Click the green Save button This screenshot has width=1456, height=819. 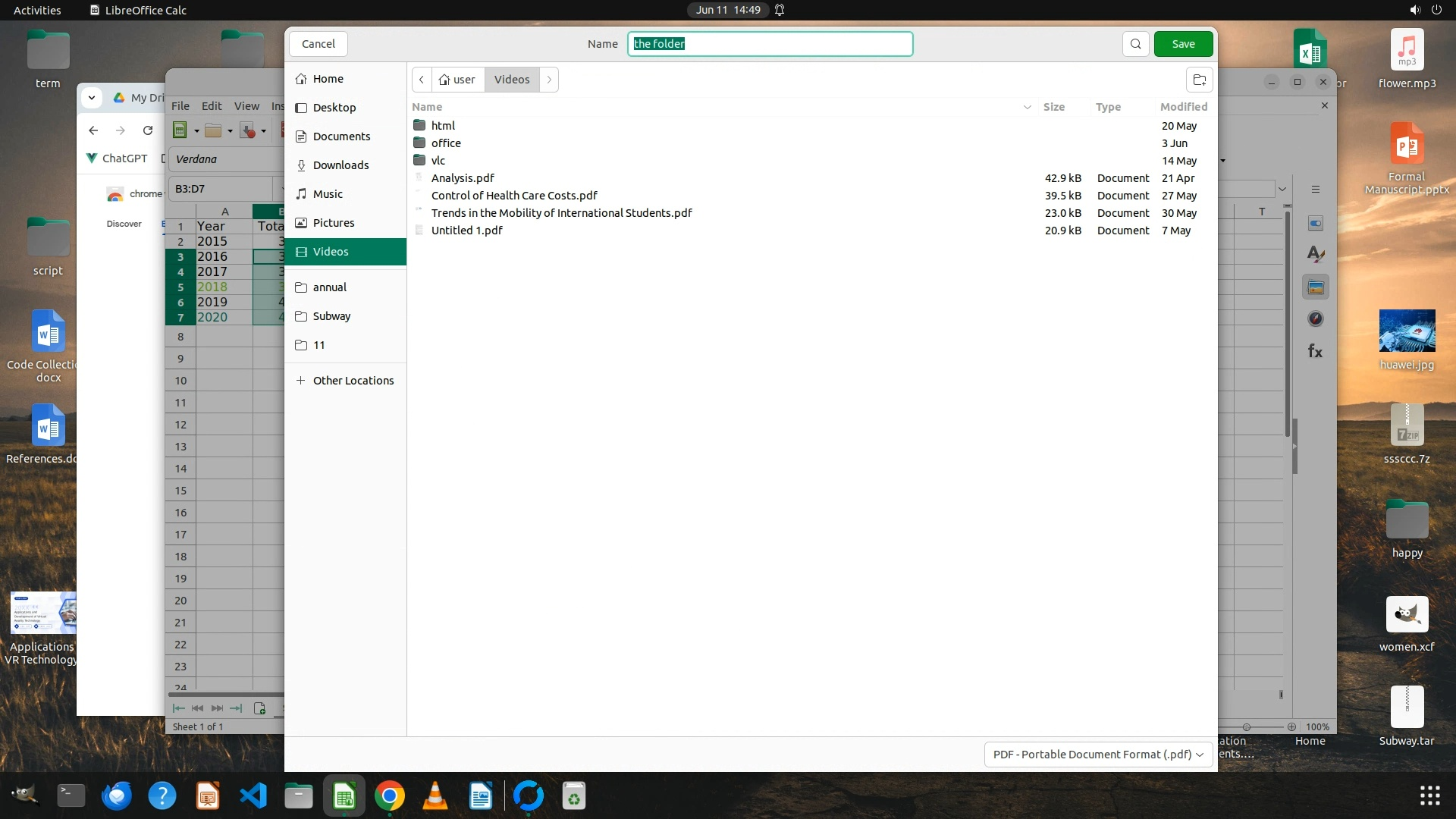pos(1183,44)
